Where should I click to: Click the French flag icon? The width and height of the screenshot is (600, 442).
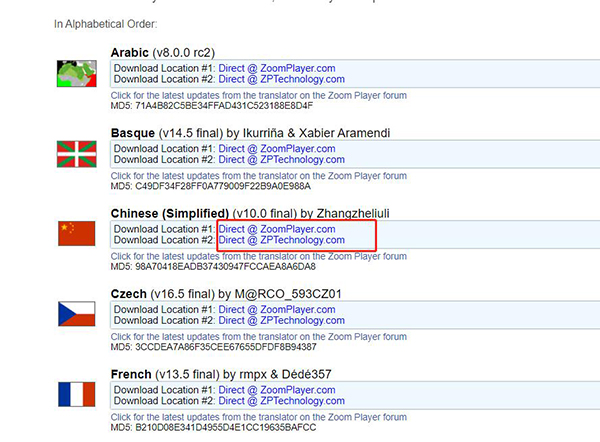(77, 394)
